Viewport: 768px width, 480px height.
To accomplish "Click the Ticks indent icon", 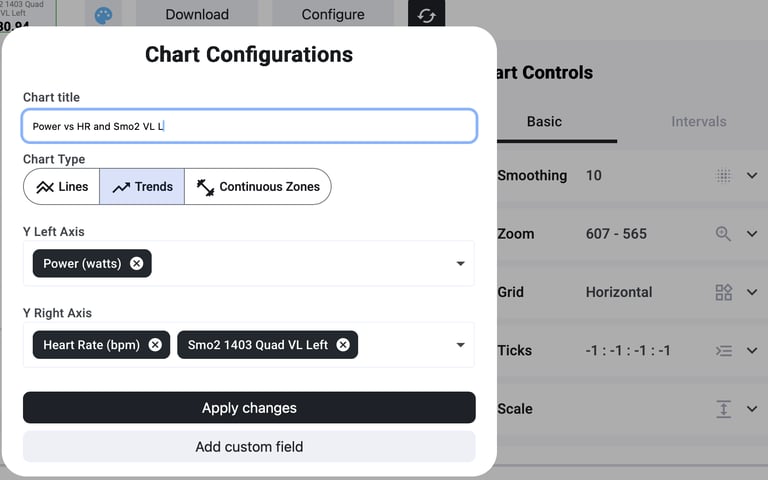I will tap(723, 350).
